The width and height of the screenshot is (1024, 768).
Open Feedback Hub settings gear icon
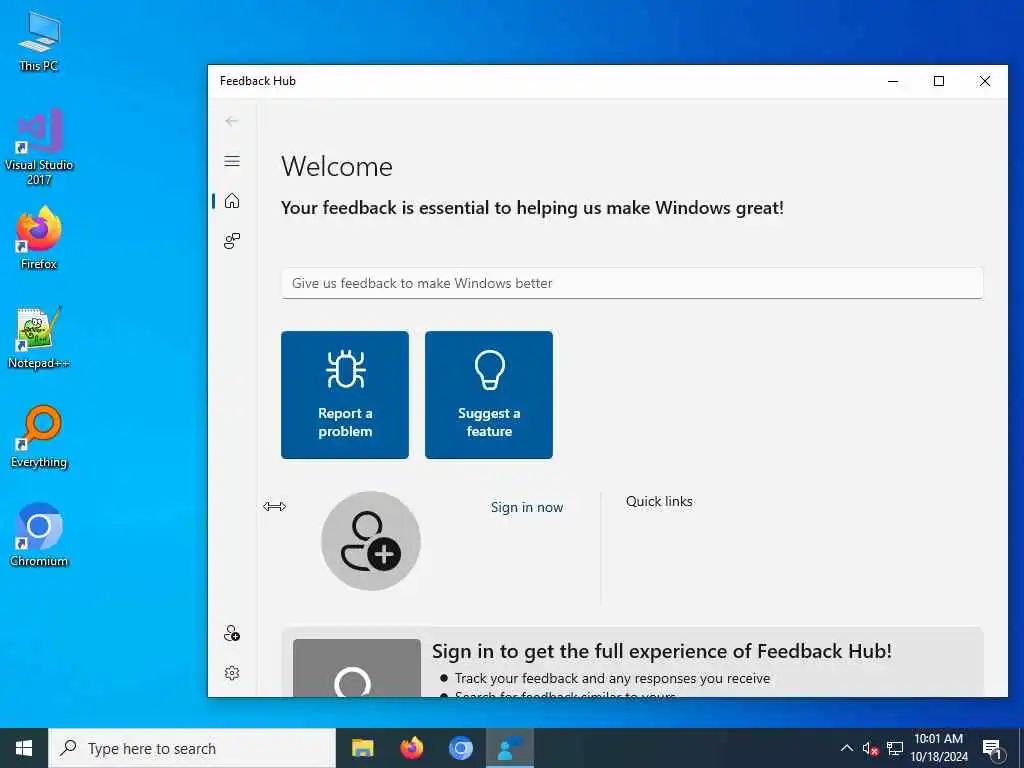pyautogui.click(x=232, y=673)
